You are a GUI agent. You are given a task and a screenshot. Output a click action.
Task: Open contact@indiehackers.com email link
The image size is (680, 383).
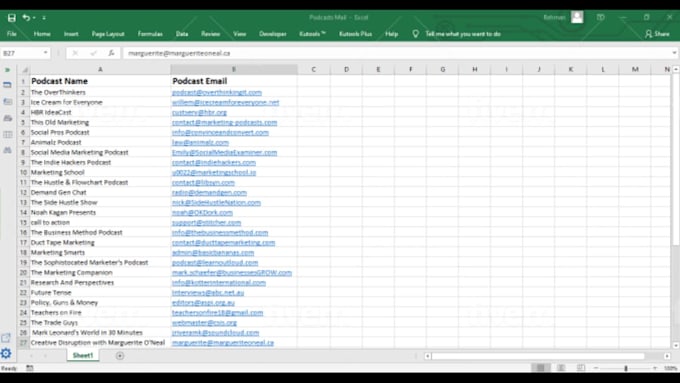click(214, 162)
